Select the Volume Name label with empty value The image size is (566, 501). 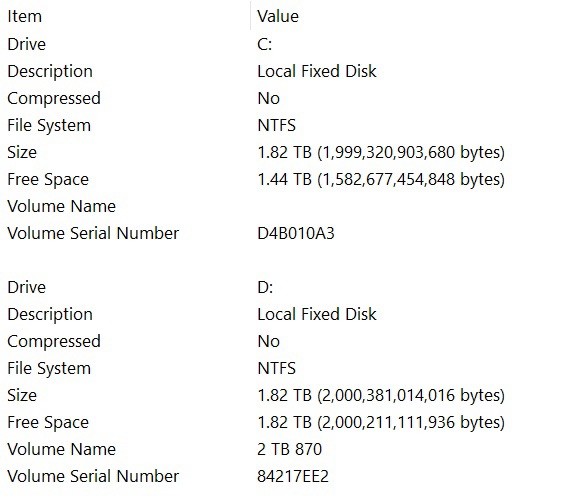tap(61, 206)
